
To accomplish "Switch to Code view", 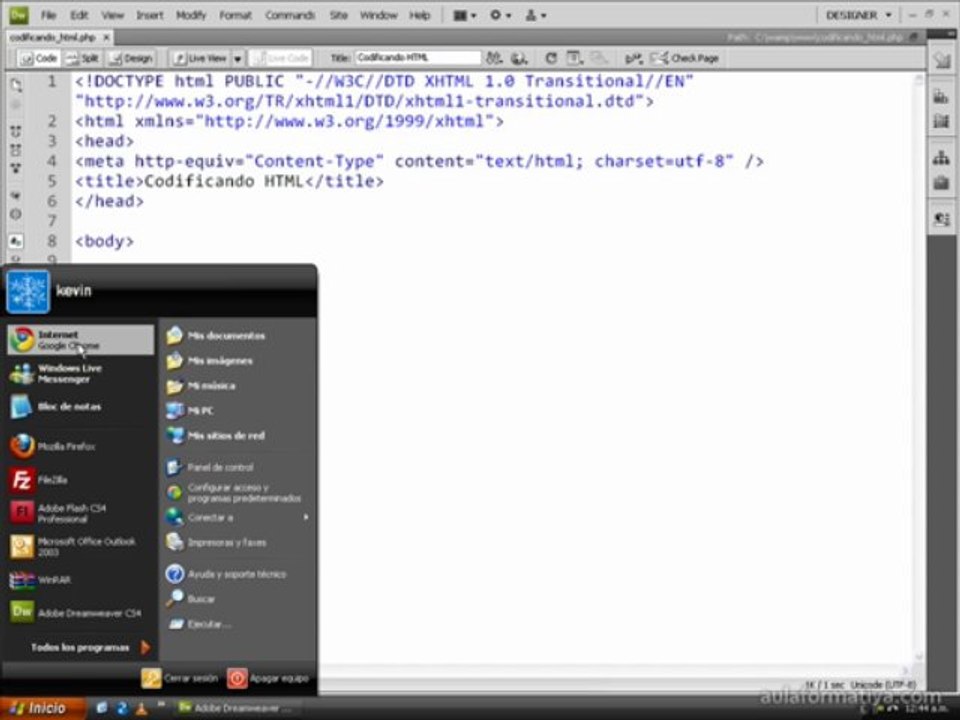I will 39,58.
